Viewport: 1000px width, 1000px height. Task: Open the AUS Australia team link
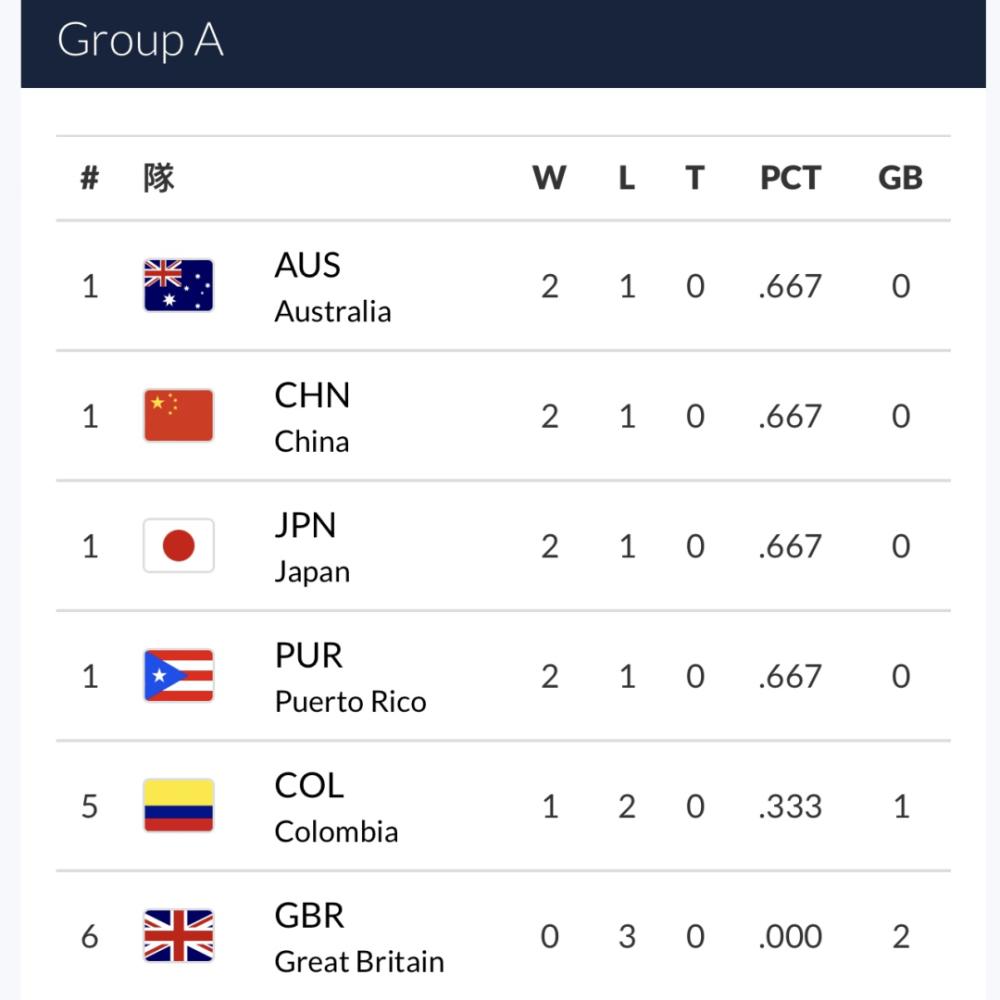tap(333, 288)
